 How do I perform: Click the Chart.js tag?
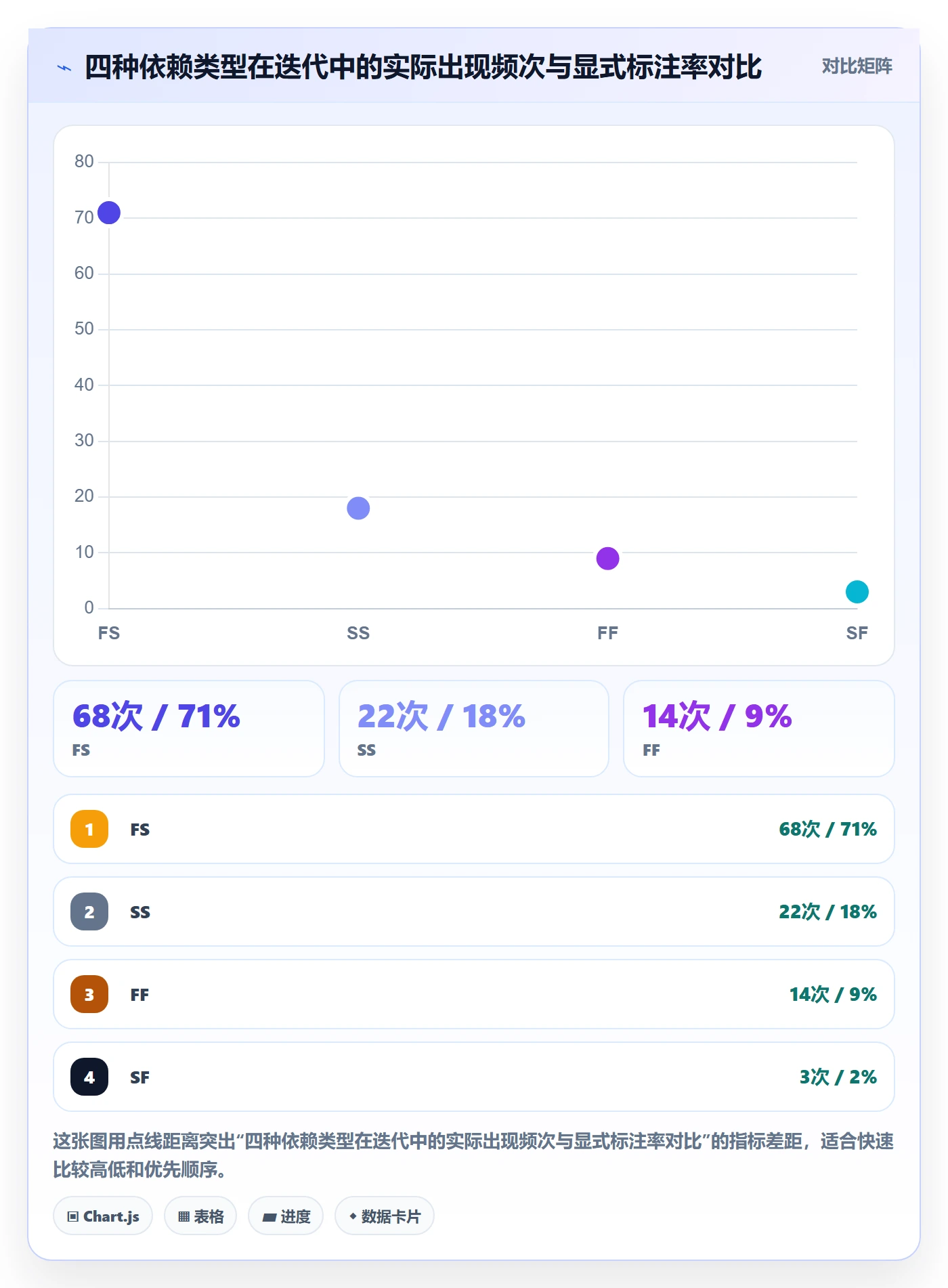point(103,1216)
